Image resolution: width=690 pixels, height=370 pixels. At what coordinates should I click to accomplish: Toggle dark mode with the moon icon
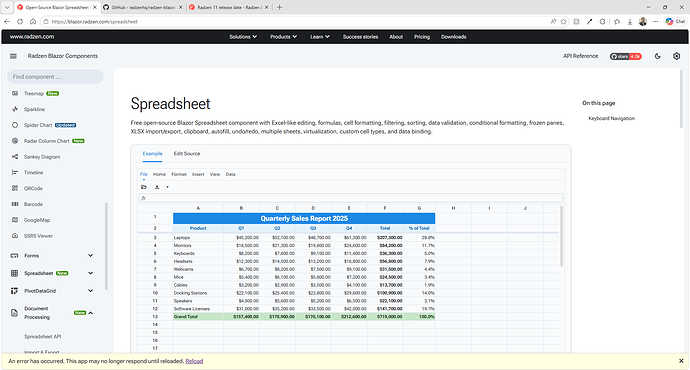(x=657, y=56)
